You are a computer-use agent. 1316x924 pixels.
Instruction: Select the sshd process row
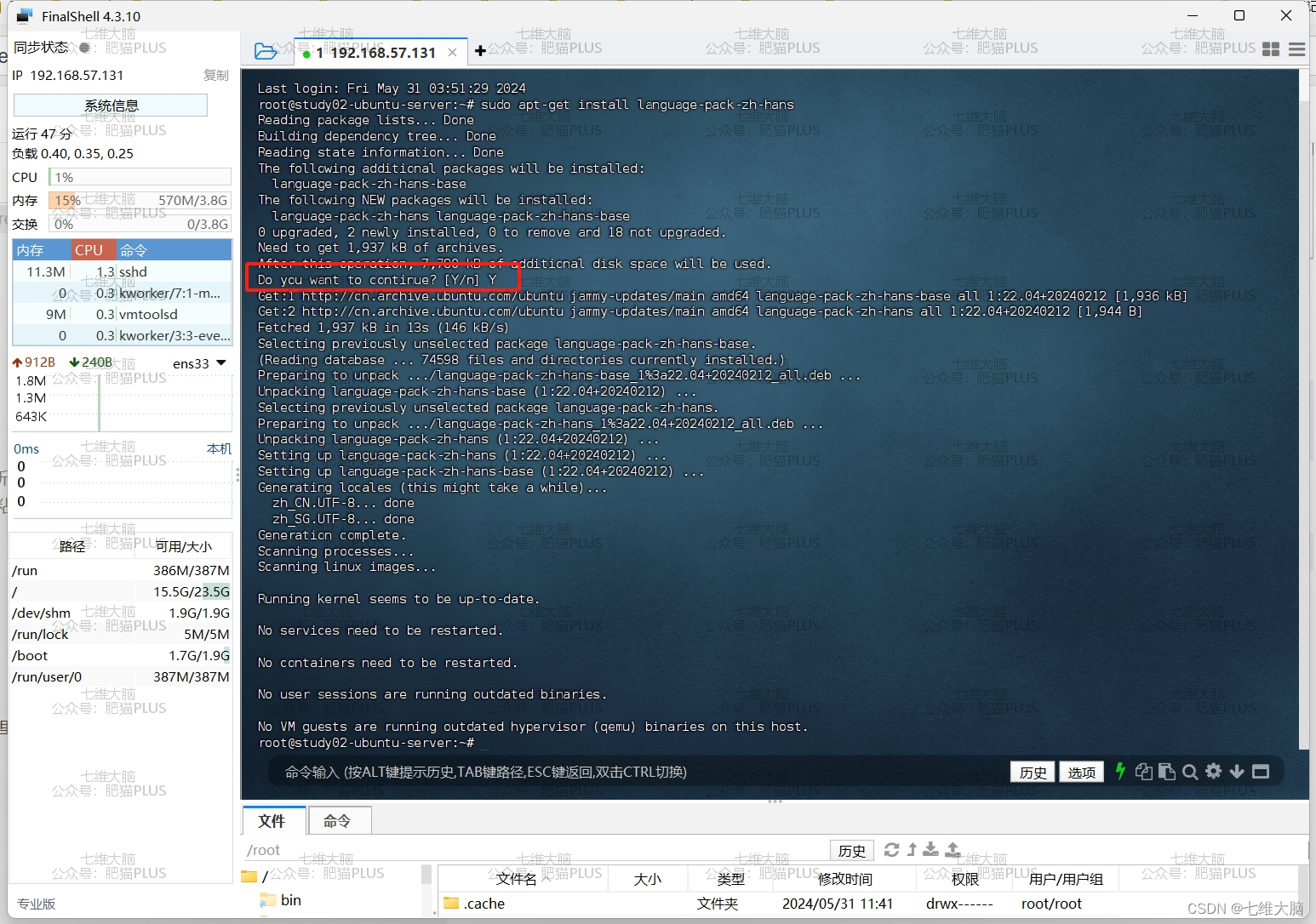click(x=122, y=271)
